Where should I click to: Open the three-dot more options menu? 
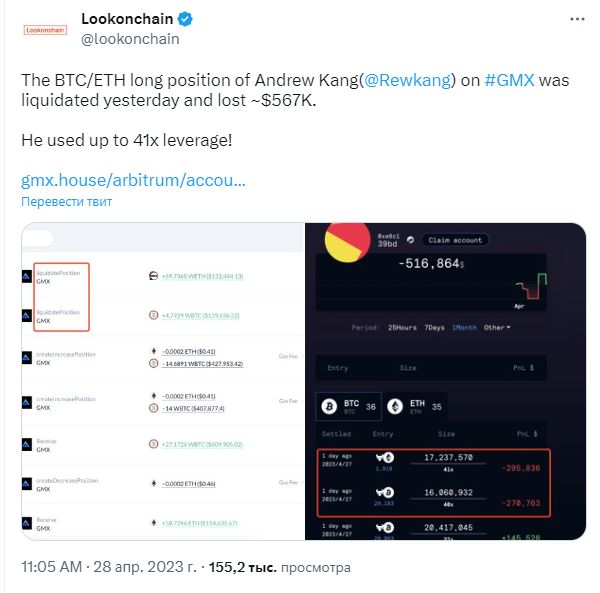[x=577, y=19]
